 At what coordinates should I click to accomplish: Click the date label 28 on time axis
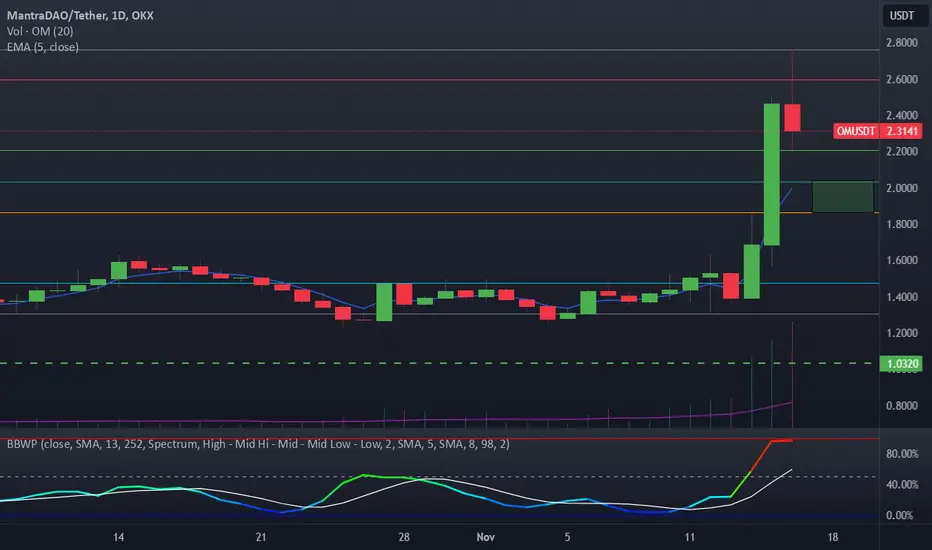coord(404,537)
